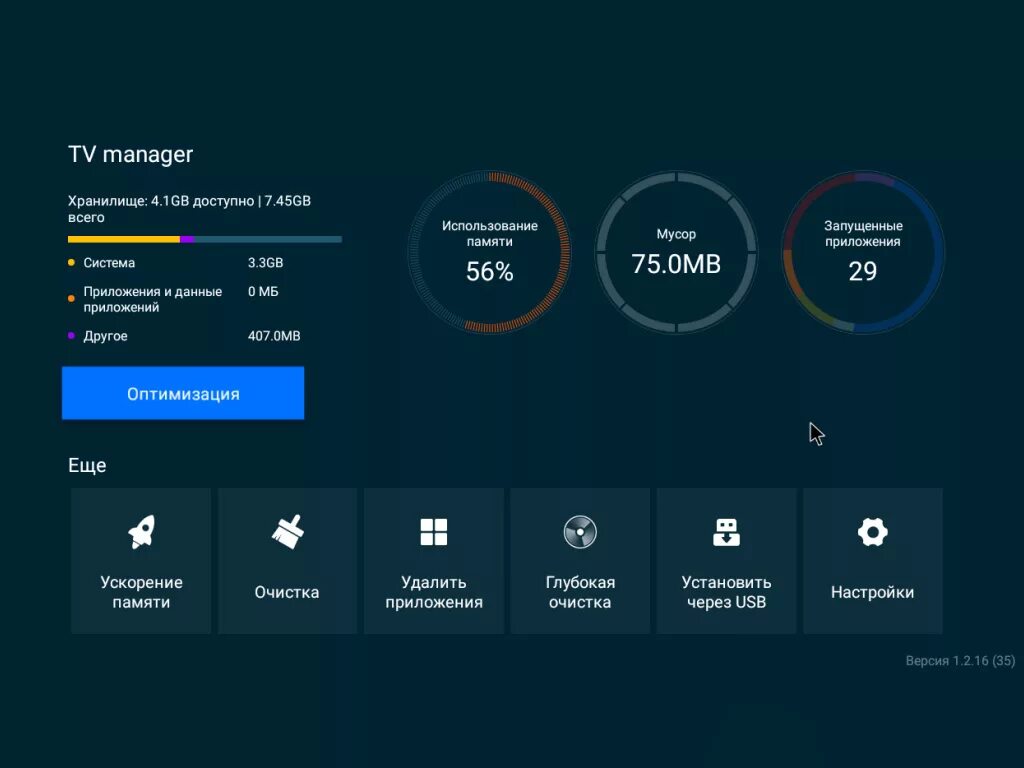Click the Версия 1.2.16 (35) text
Viewport: 1024px width, 768px height.
[960, 660]
